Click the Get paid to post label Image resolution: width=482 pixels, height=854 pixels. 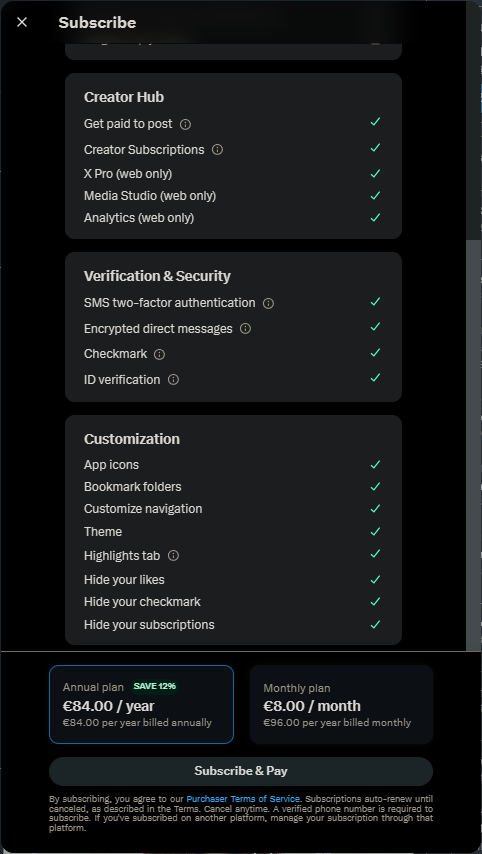point(128,124)
